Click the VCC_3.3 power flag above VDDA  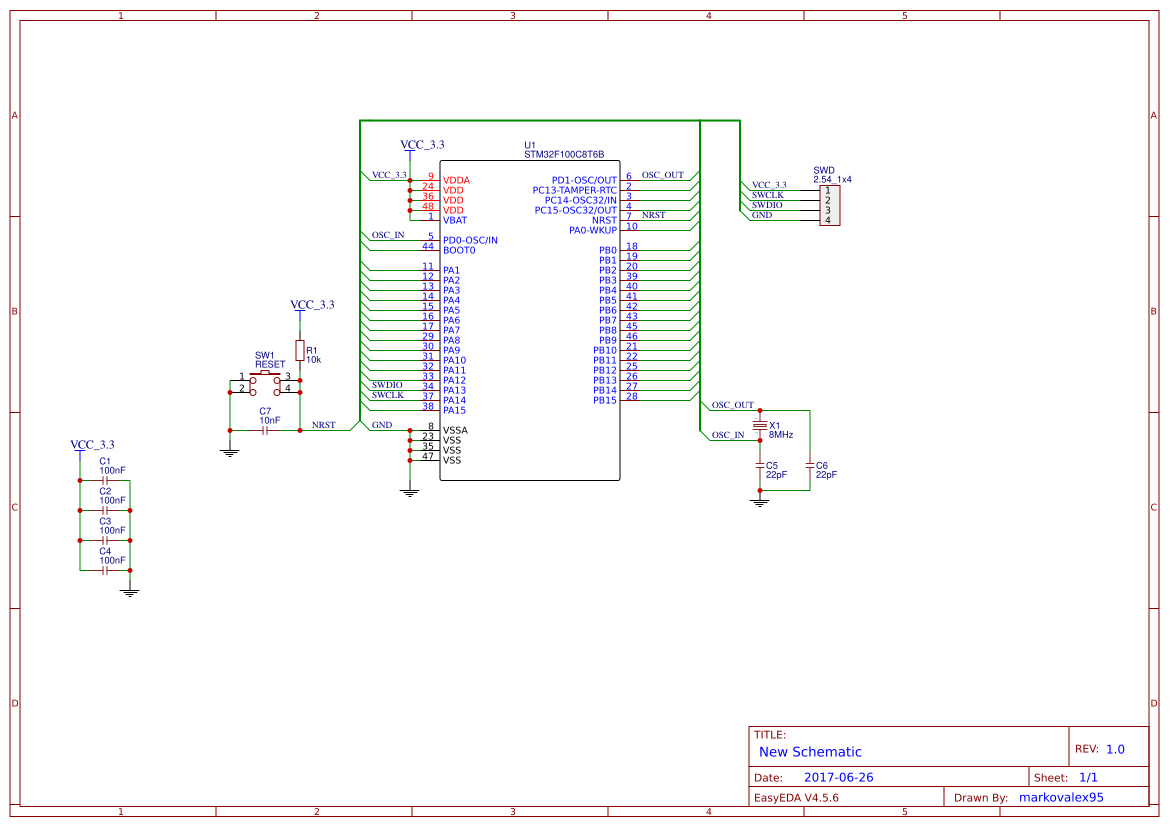click(x=422, y=145)
